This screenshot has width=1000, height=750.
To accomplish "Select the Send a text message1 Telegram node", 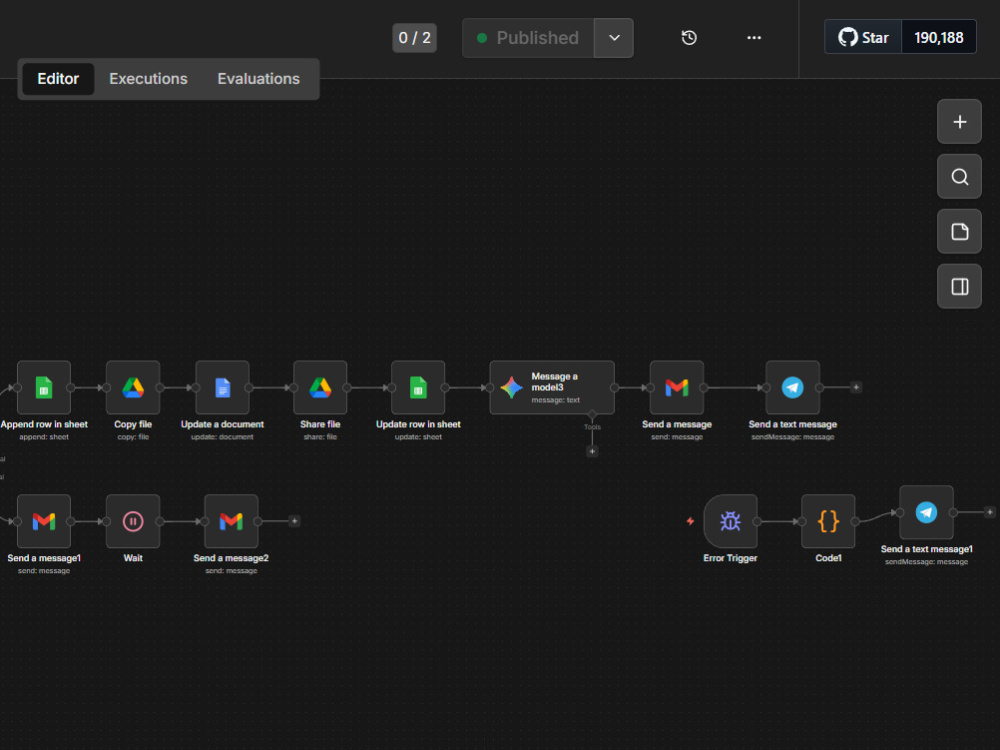I will coord(926,512).
